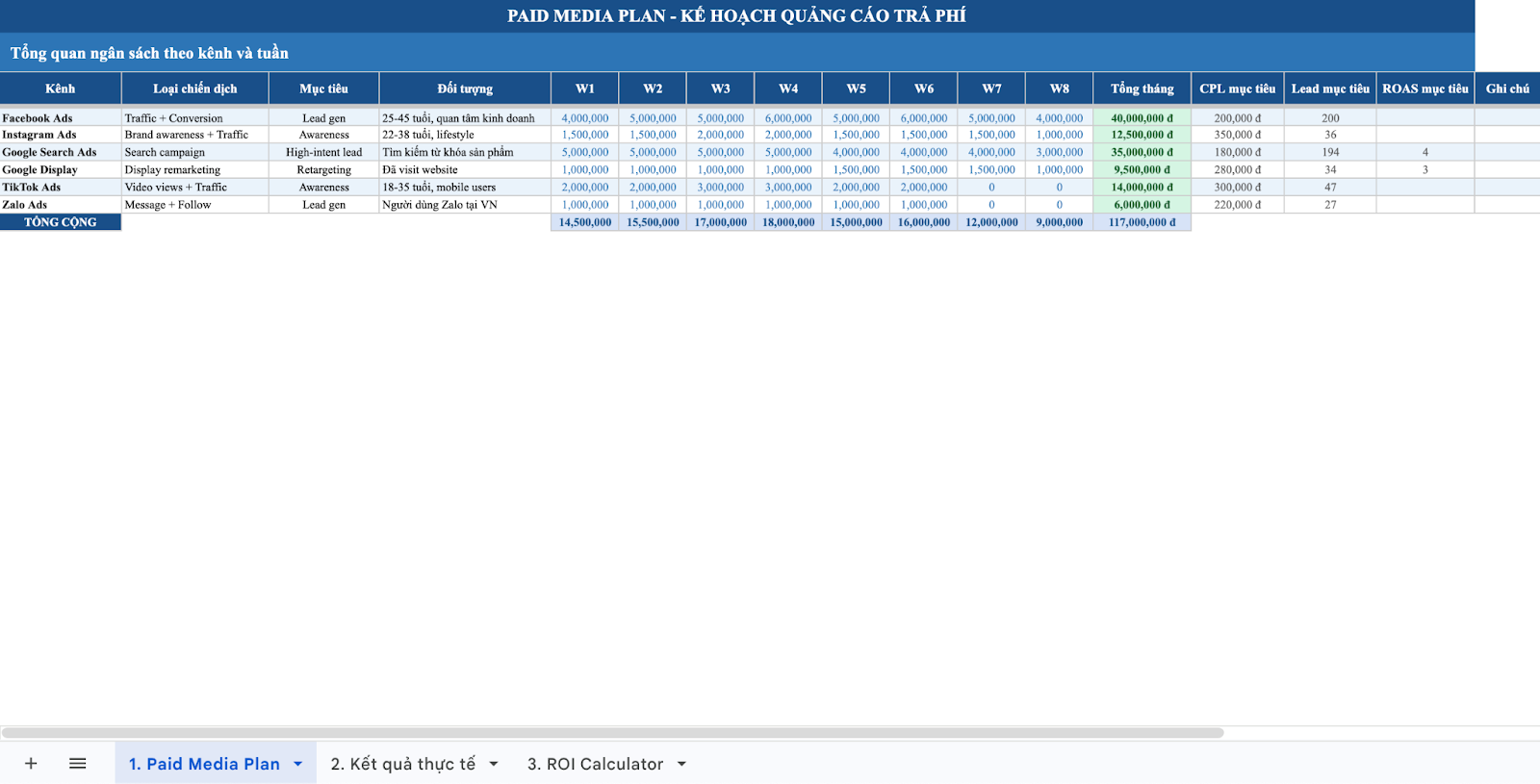
Task: Select the ROAS mục tiêu header cell
Action: coord(1424,89)
